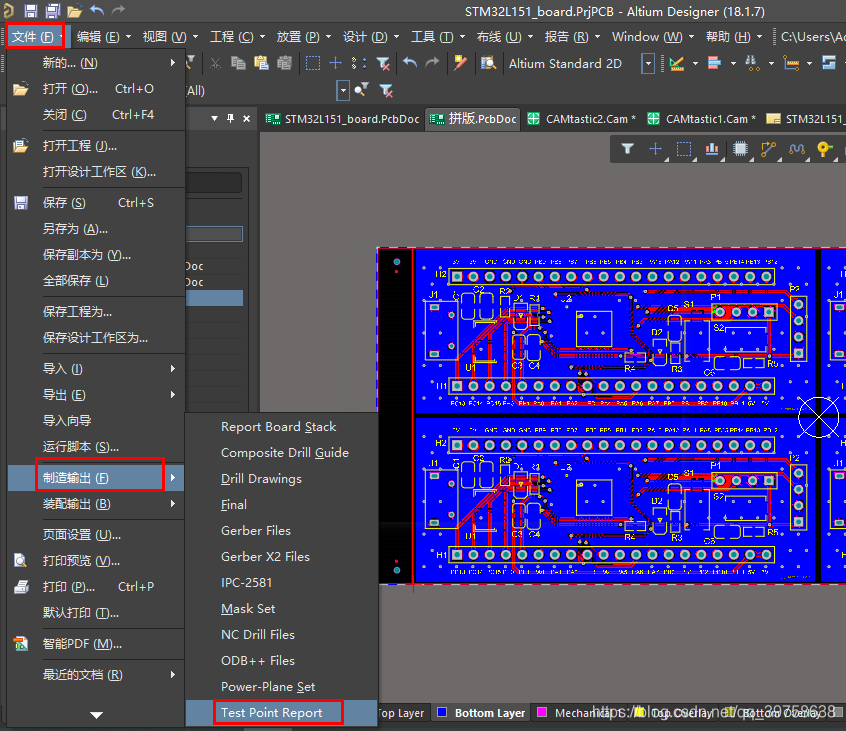Choose Test Point Report from submenu

281,713
